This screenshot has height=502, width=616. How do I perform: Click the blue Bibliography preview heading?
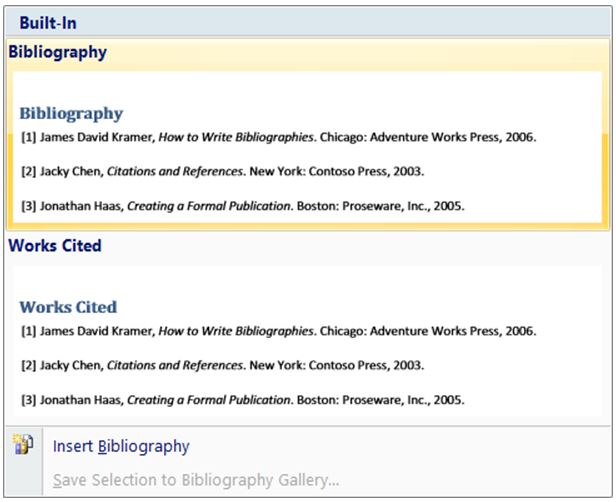click(x=71, y=113)
